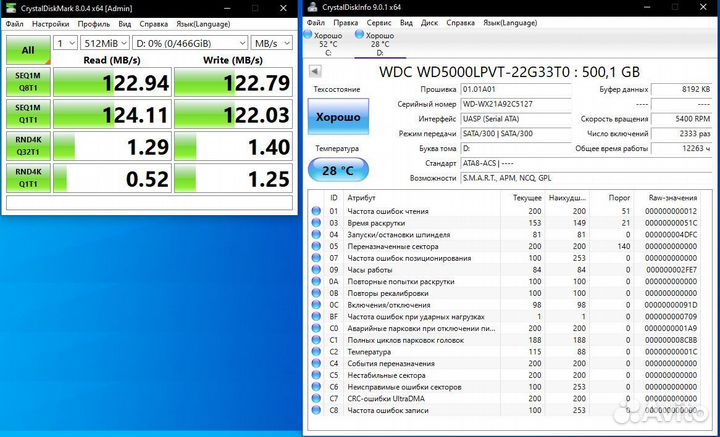
Task: Click the Скорость вращения value 5400 RPM
Action: 681,119
